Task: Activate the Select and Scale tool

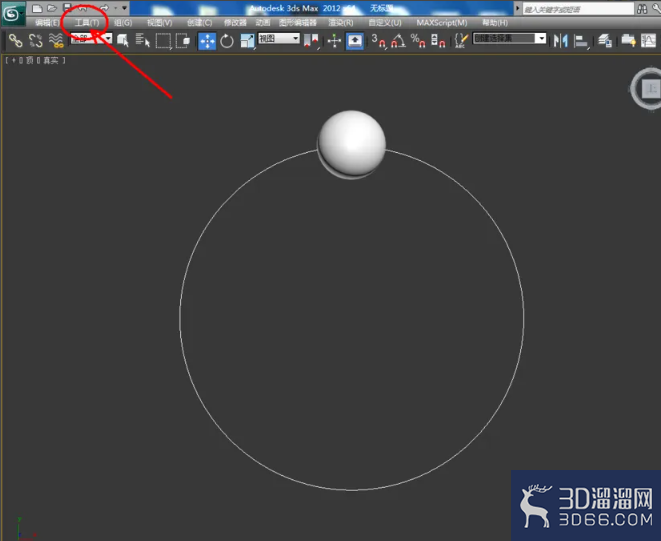Action: pyautogui.click(x=247, y=41)
